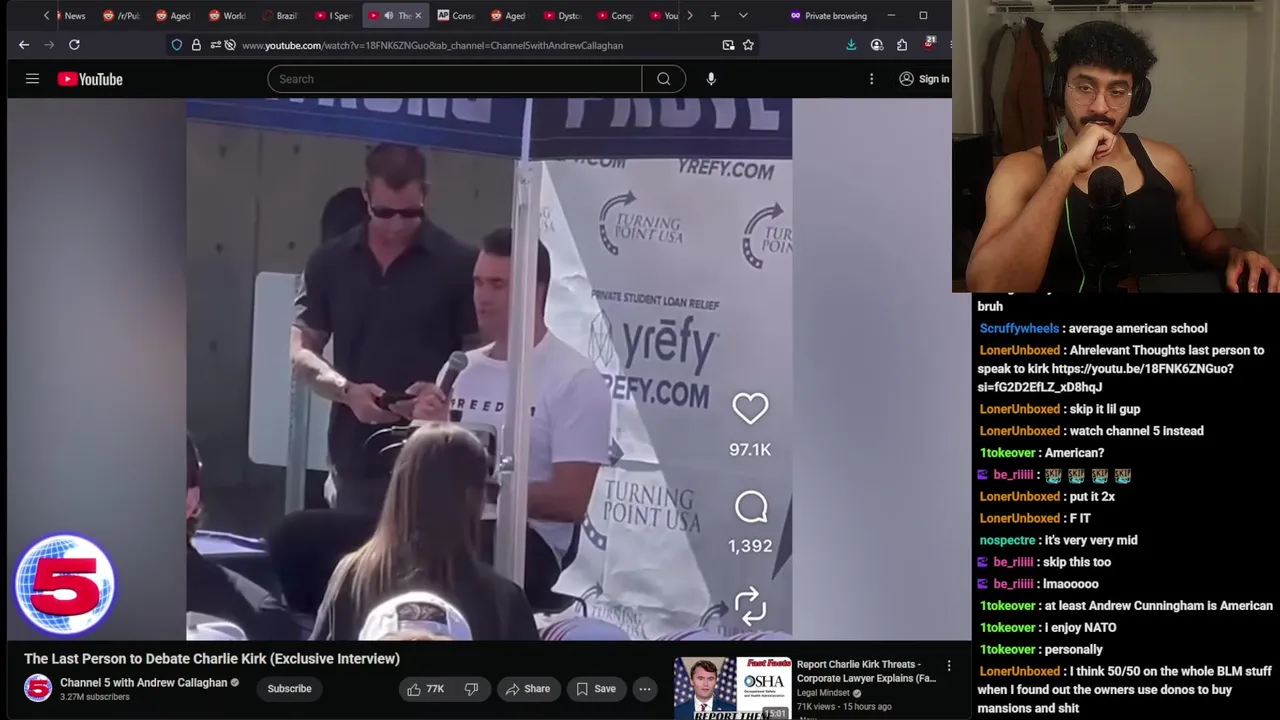Open the extensions puzzle icon
Viewport: 1280px width, 720px height.
(x=902, y=45)
